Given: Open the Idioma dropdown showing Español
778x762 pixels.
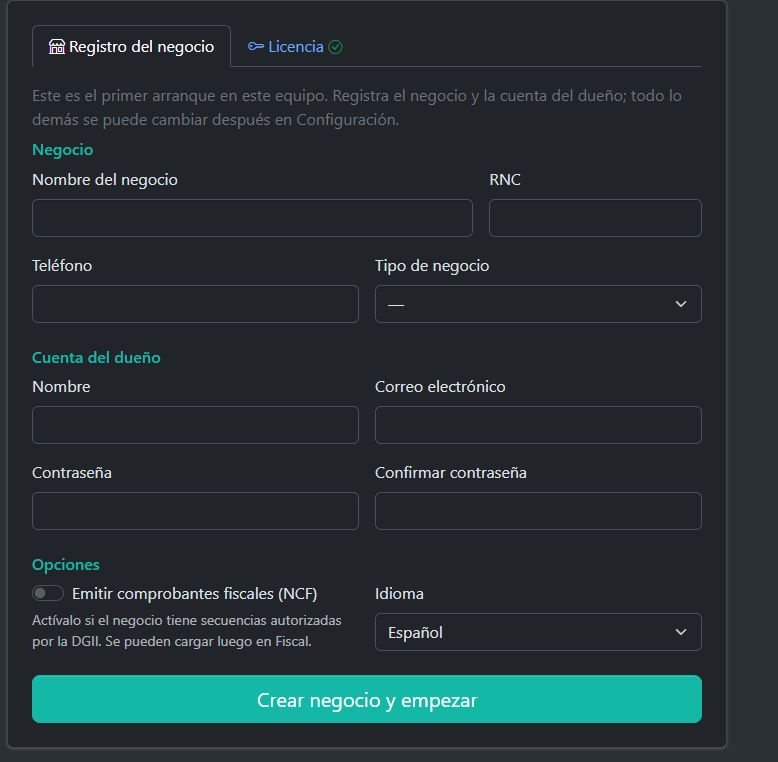Looking at the screenshot, I should coord(538,632).
